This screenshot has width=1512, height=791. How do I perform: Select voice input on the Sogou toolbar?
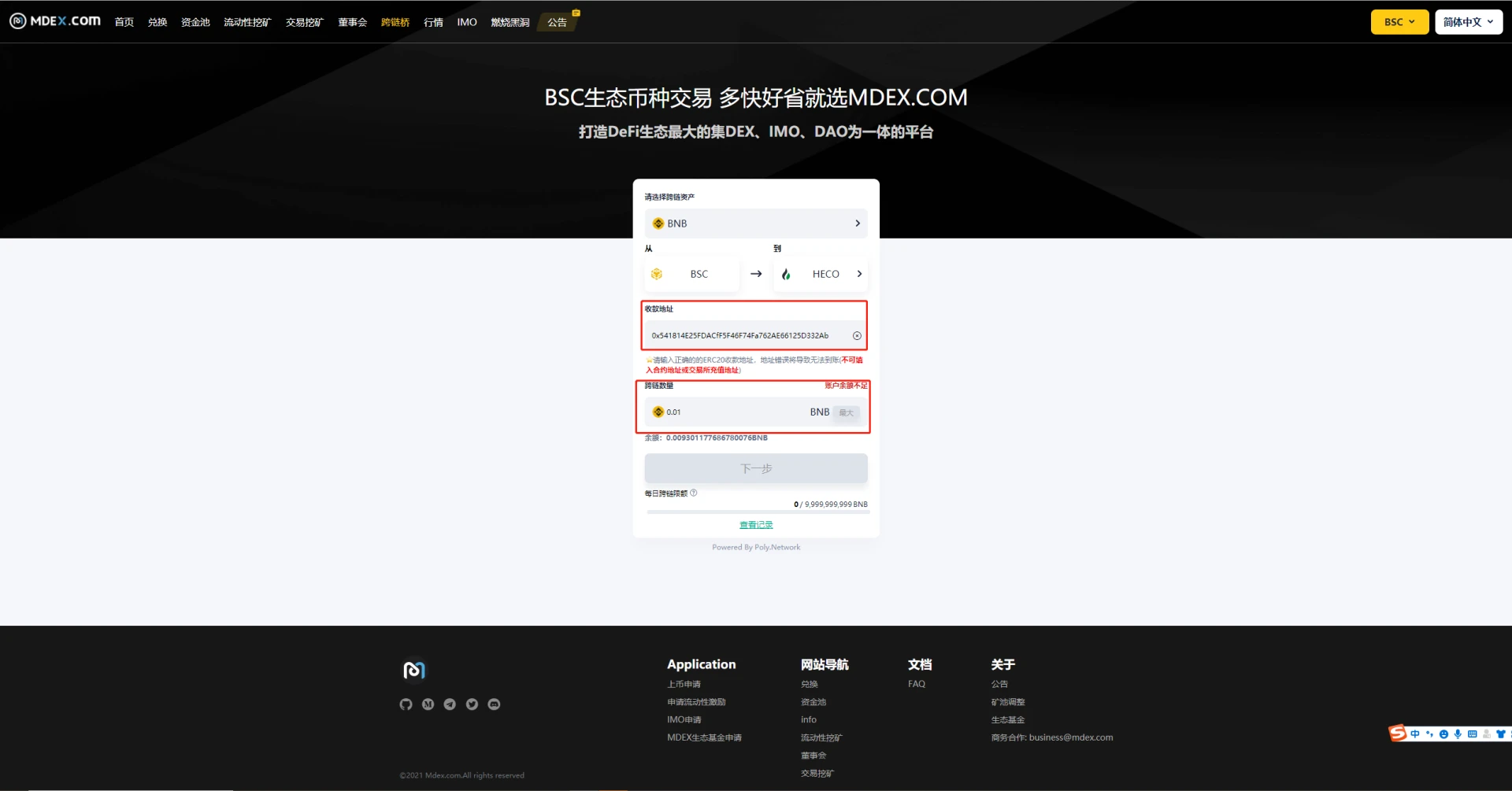pyautogui.click(x=1457, y=734)
